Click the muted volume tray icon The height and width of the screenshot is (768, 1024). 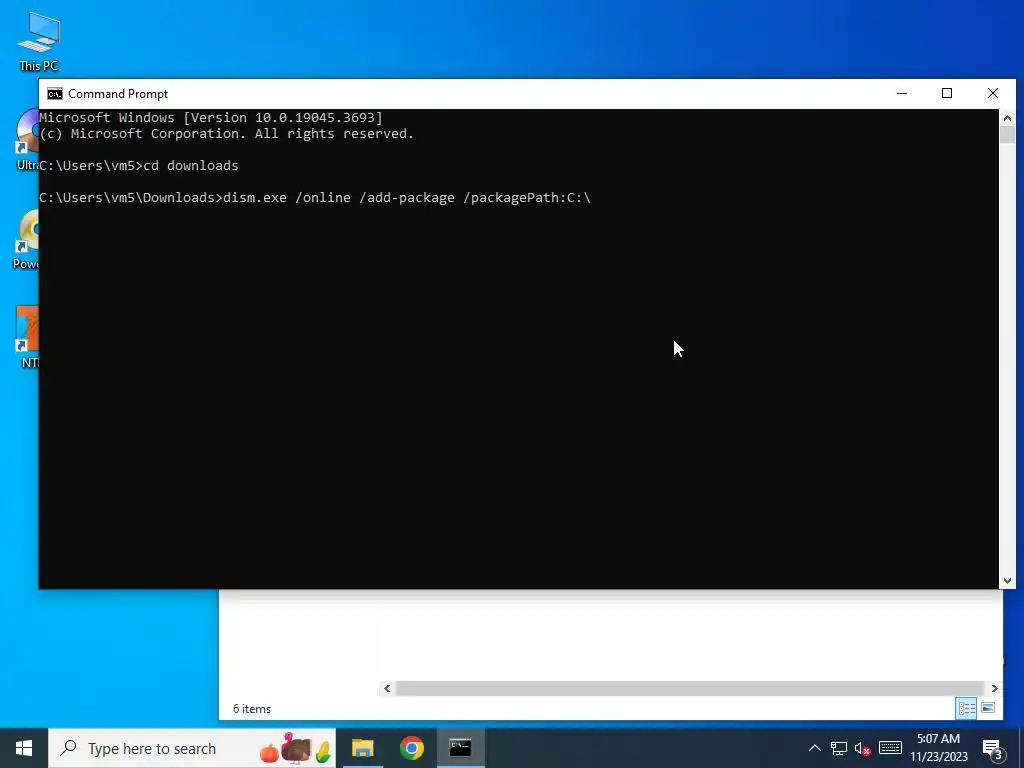click(863, 748)
